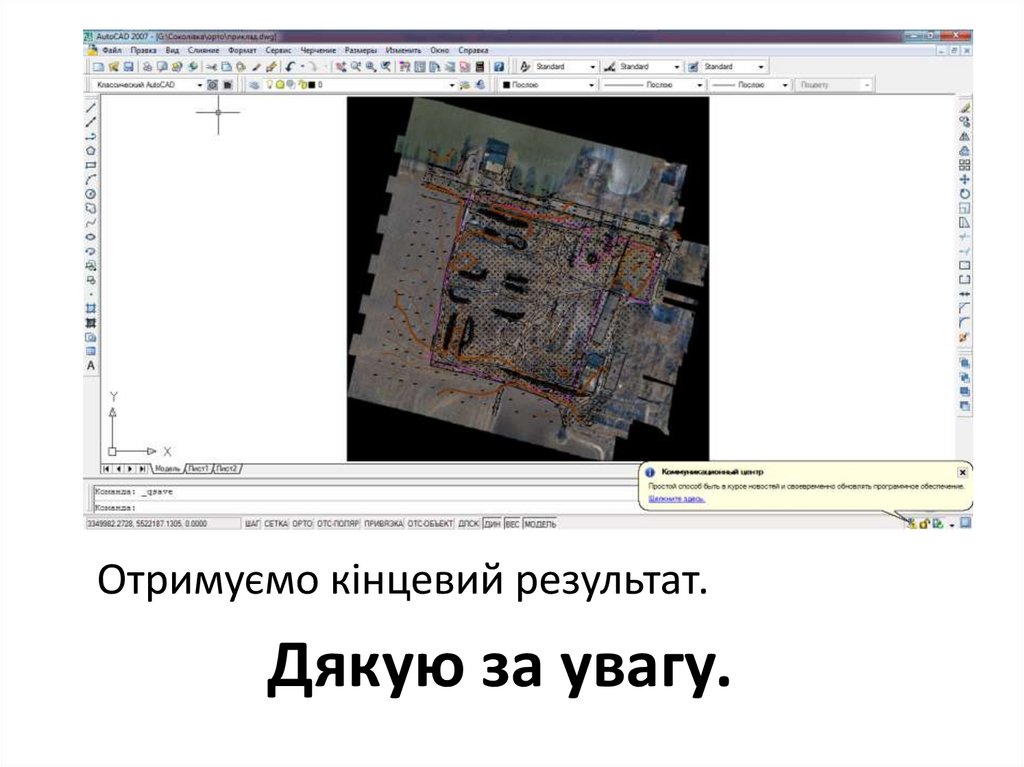Open the table style Standard dropdown

coord(760,67)
